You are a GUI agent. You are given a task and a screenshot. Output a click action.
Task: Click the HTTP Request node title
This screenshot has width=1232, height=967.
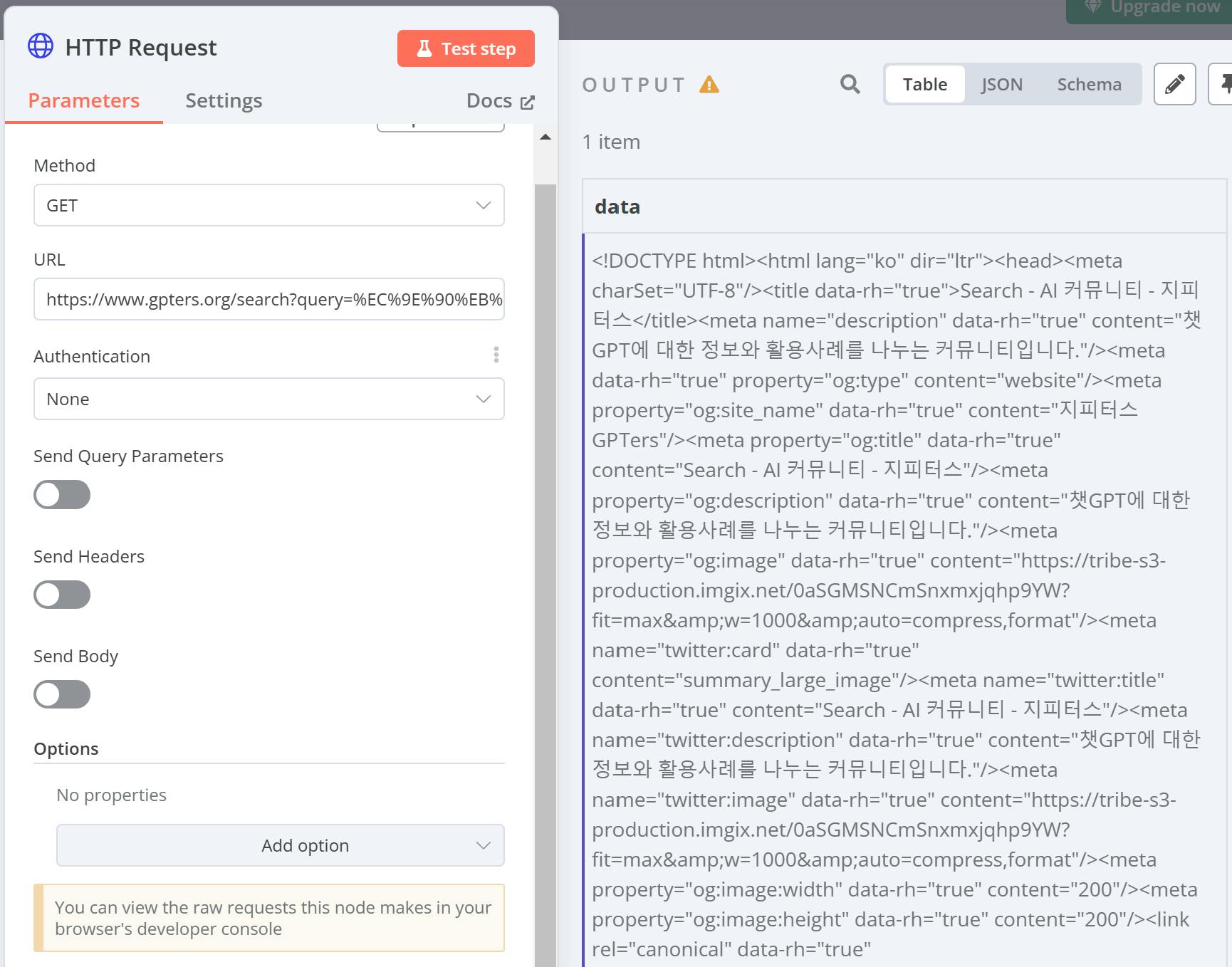[x=141, y=47]
